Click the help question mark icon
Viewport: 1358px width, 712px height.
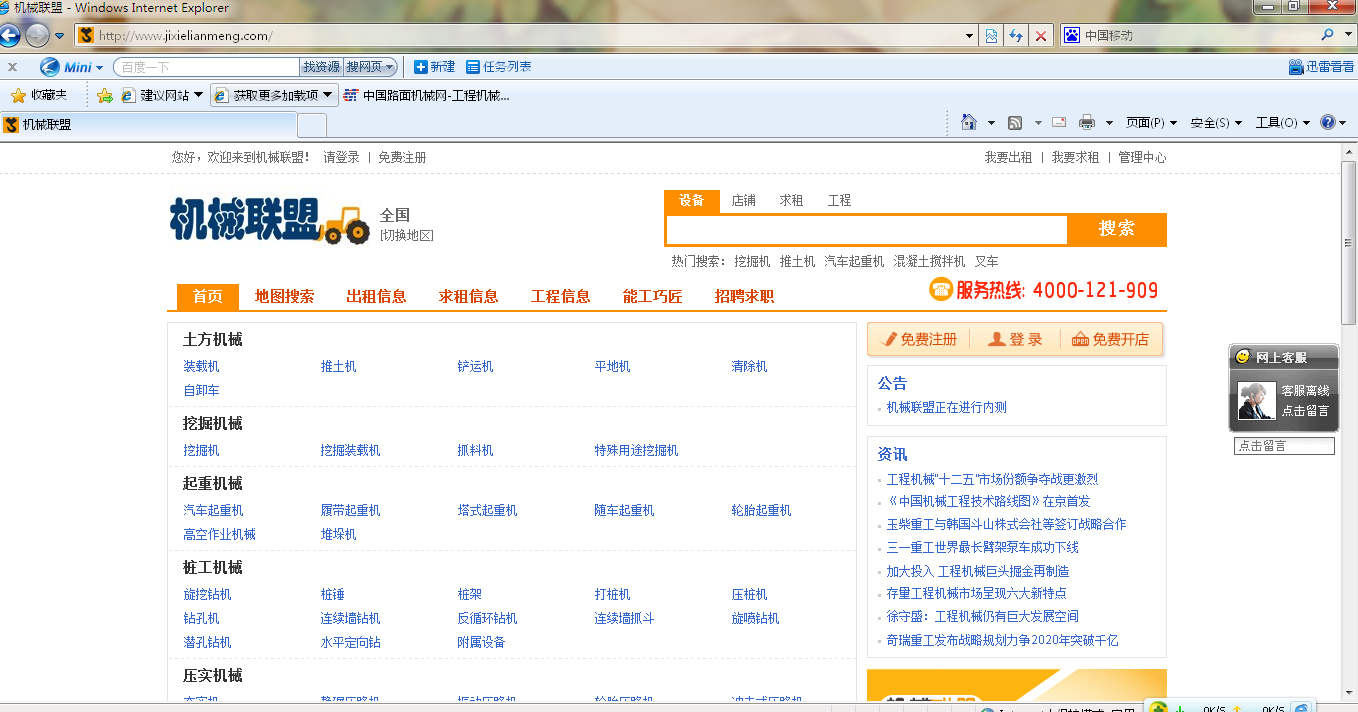coord(1328,122)
